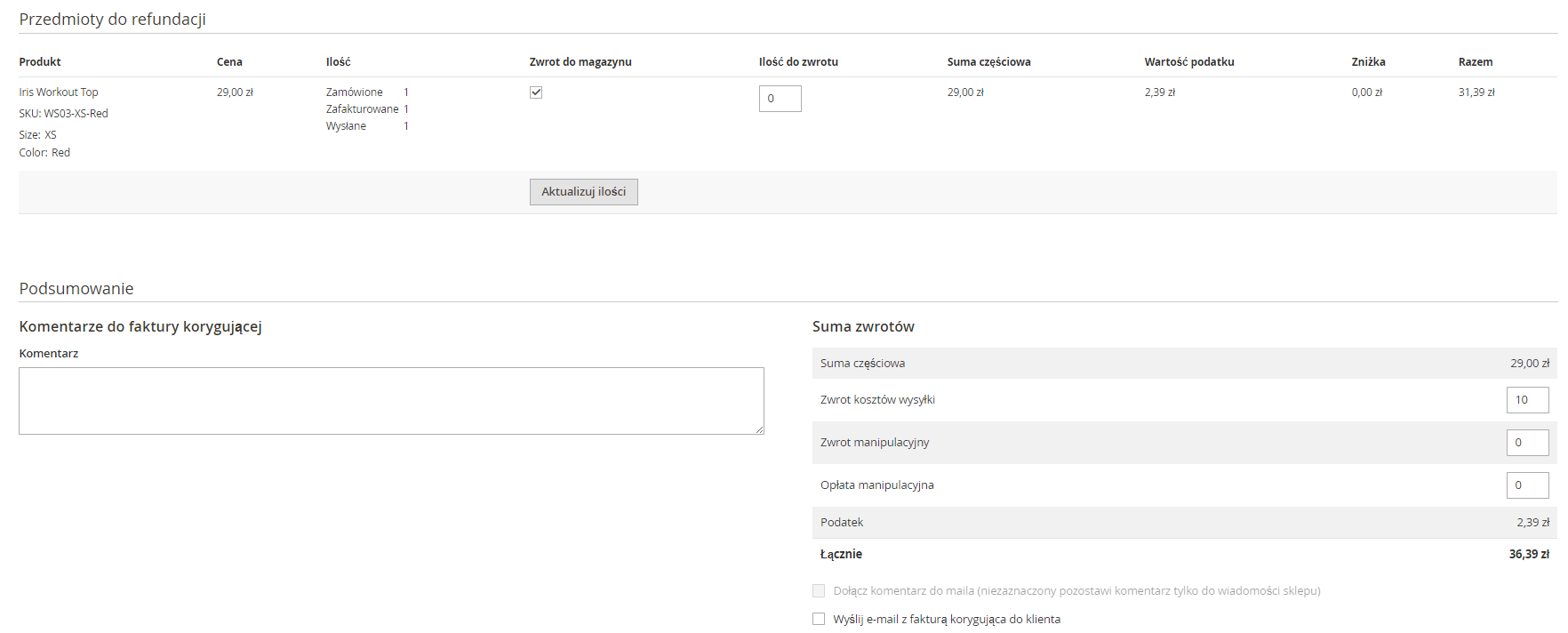Click the Cena column header

pyautogui.click(x=229, y=62)
